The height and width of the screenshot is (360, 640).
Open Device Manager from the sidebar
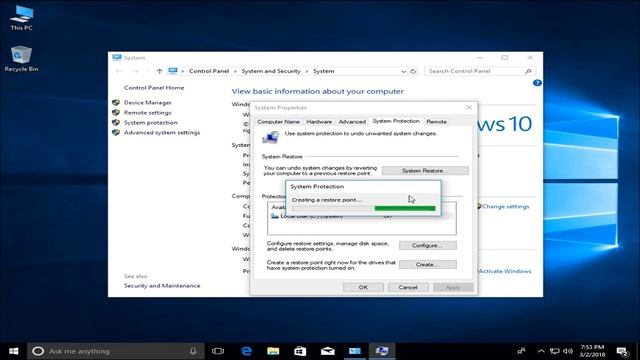[147, 102]
